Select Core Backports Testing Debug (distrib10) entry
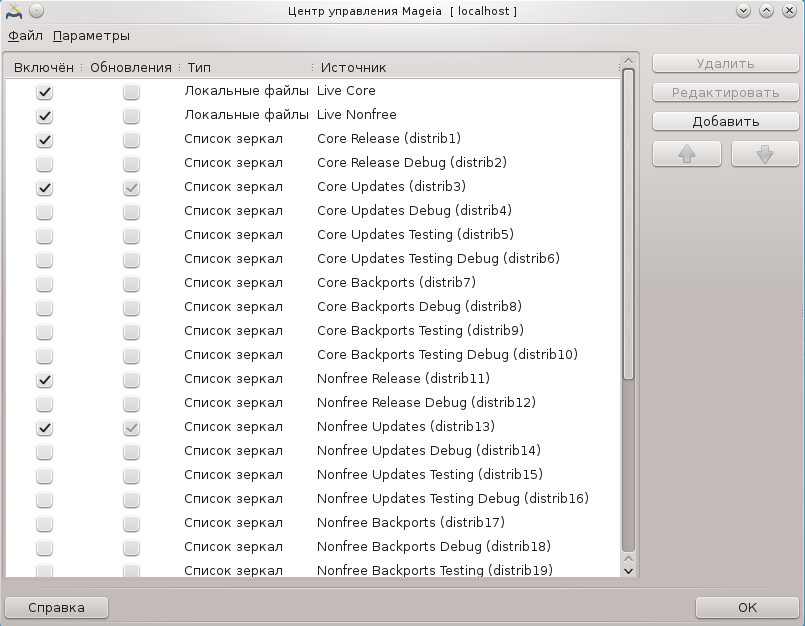 313,355
